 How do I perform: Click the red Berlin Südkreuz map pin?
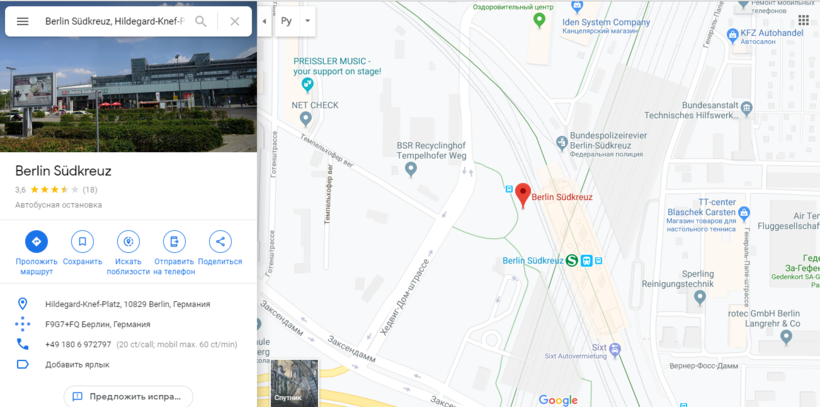[x=523, y=196]
